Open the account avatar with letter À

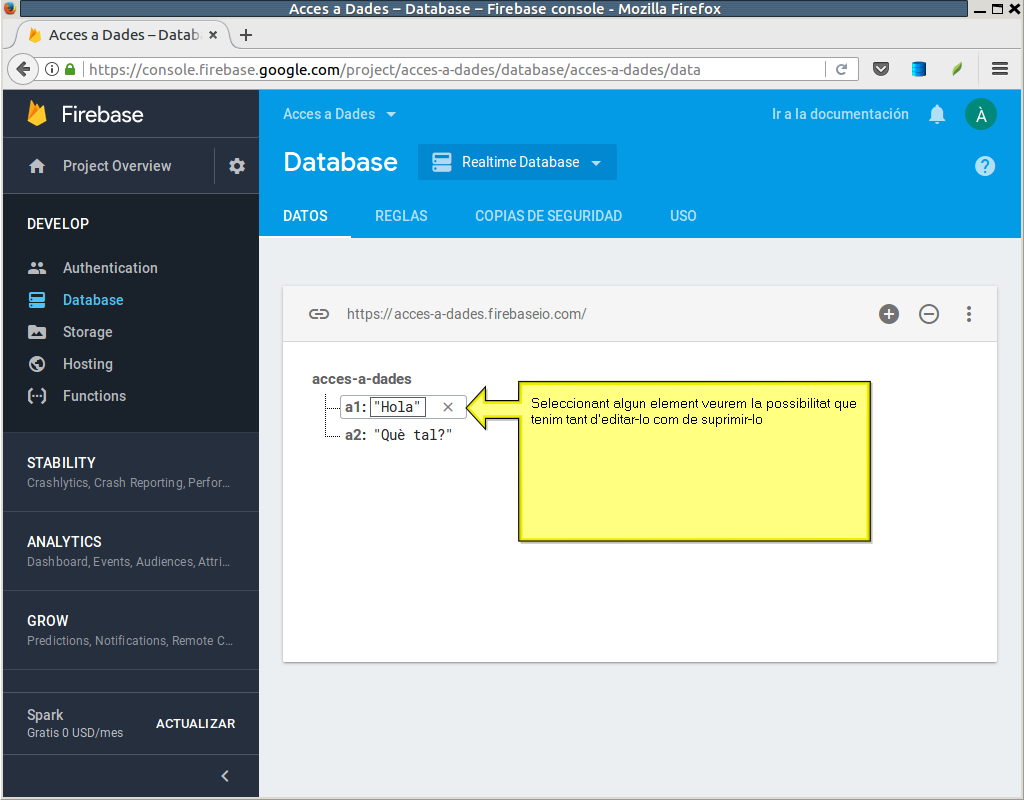coord(981,114)
